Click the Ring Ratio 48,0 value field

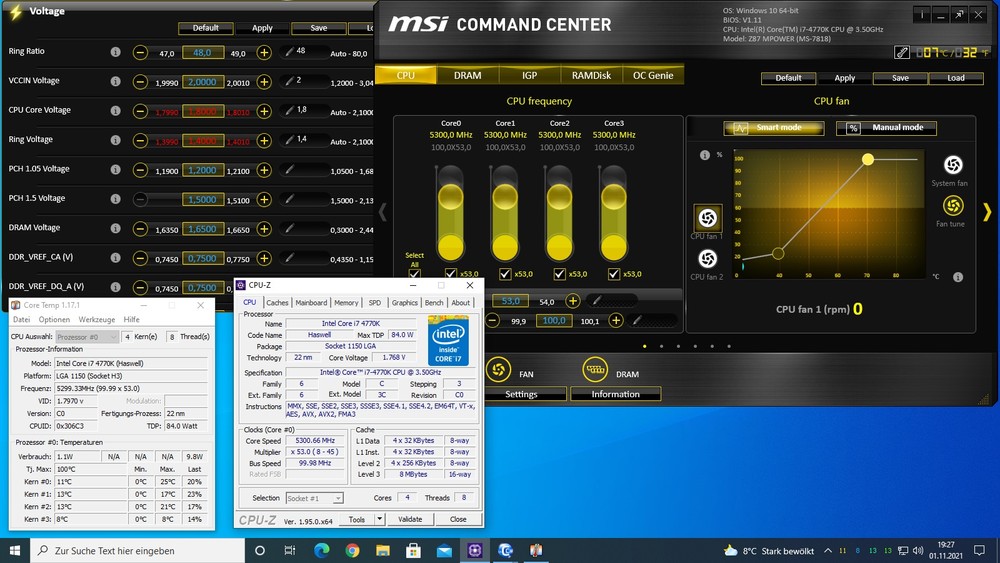[x=203, y=53]
